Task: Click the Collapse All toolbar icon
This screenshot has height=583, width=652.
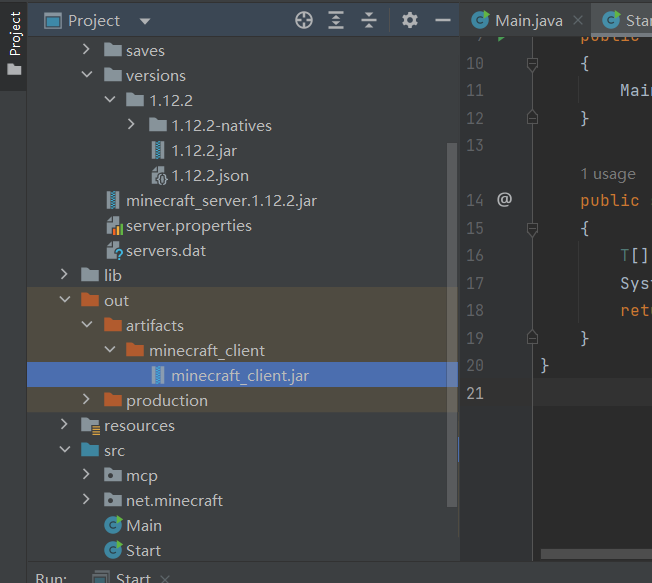Action: [369, 20]
